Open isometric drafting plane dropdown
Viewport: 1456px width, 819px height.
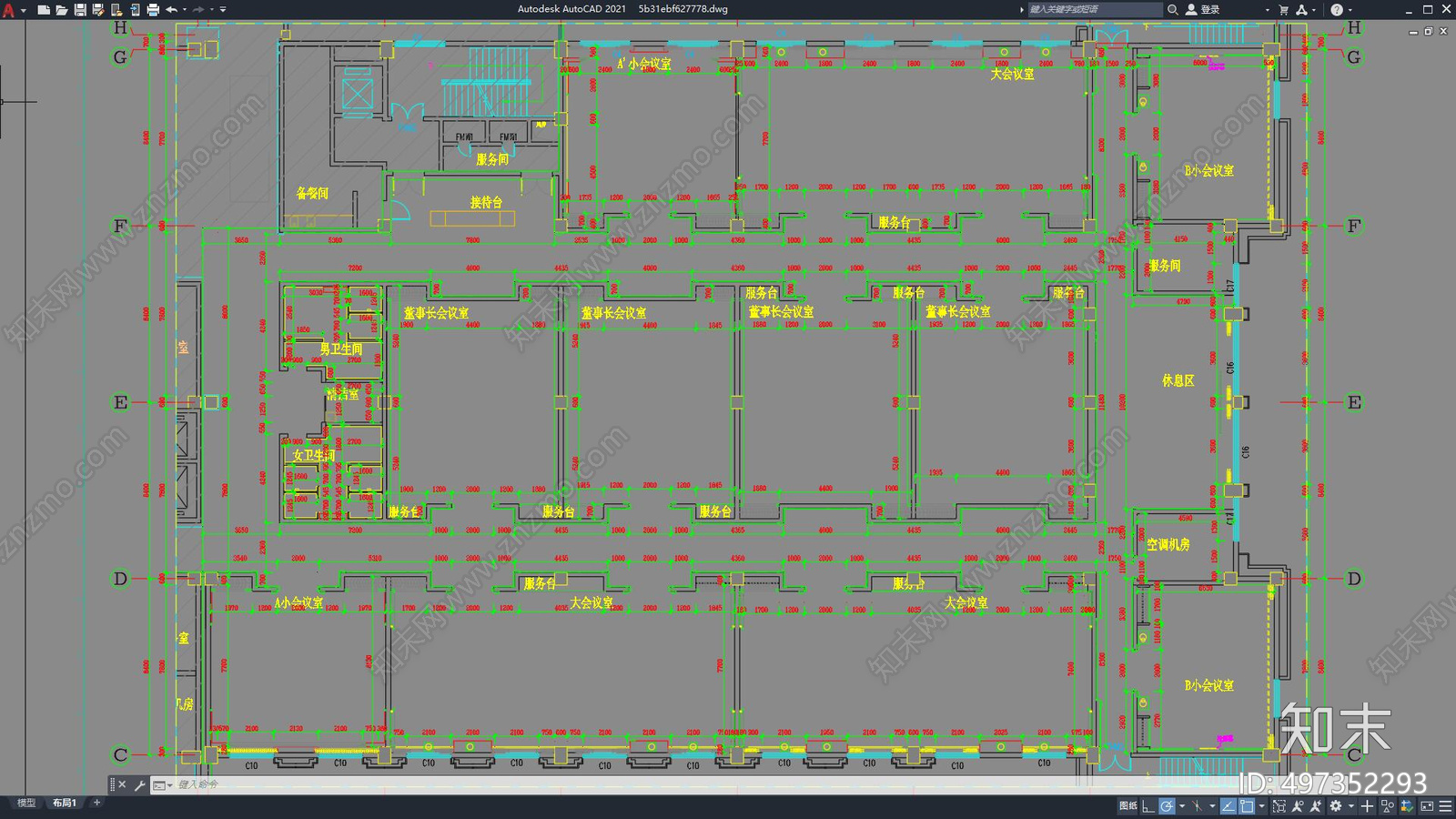click(1212, 806)
